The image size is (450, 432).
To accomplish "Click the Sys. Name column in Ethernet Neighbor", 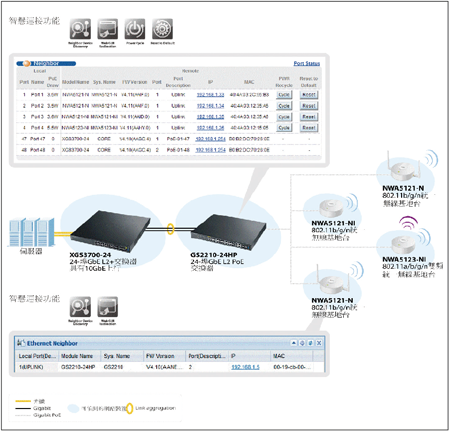I will click(x=122, y=356).
